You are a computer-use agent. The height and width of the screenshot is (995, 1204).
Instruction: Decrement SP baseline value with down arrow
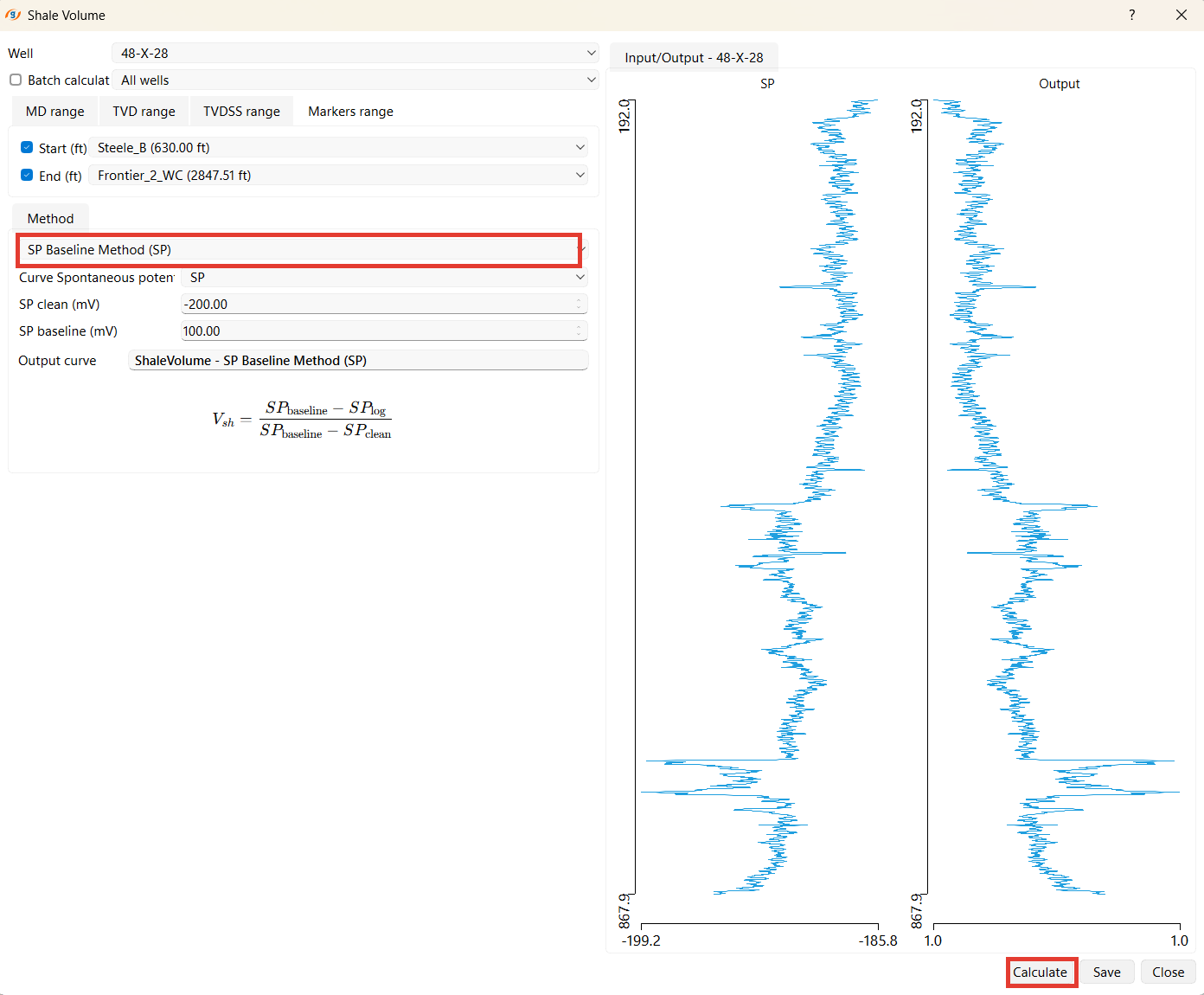pyautogui.click(x=579, y=335)
